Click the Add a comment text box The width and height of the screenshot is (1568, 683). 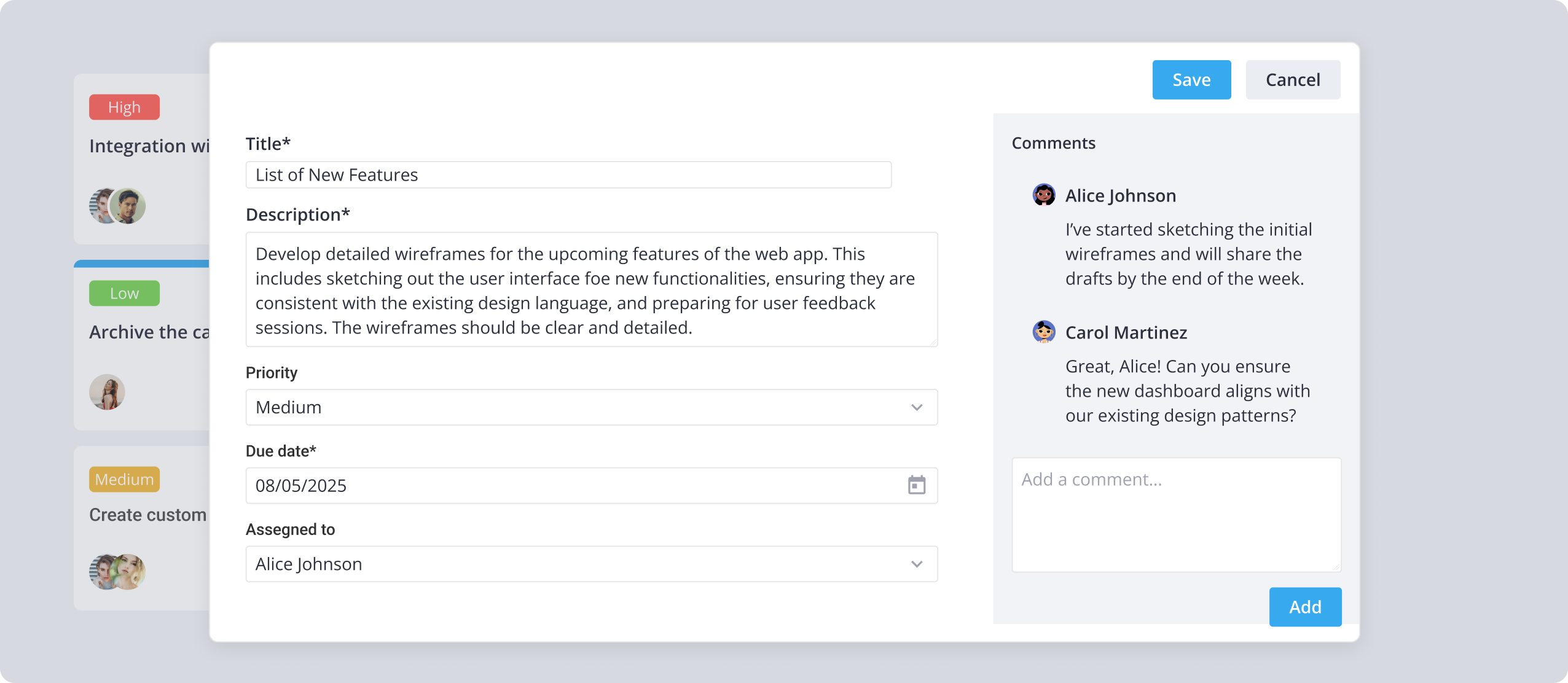(1176, 515)
